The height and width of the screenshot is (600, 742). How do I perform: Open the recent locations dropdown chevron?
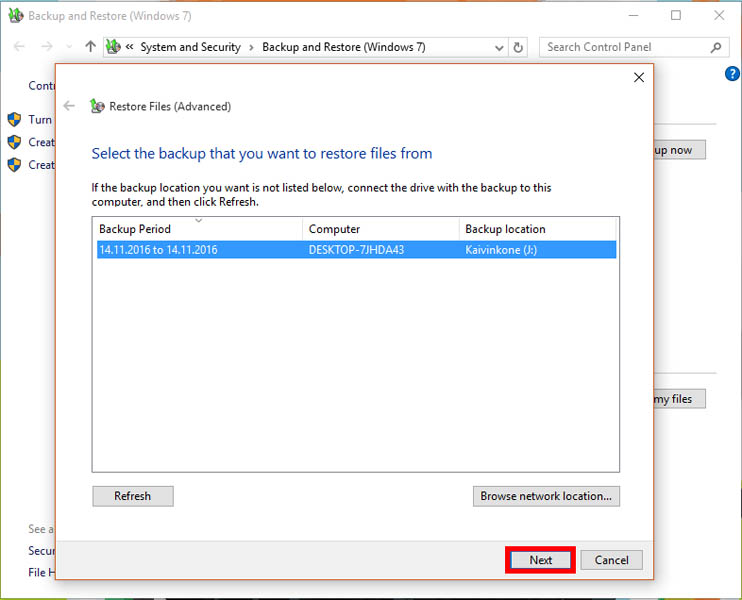click(x=69, y=47)
